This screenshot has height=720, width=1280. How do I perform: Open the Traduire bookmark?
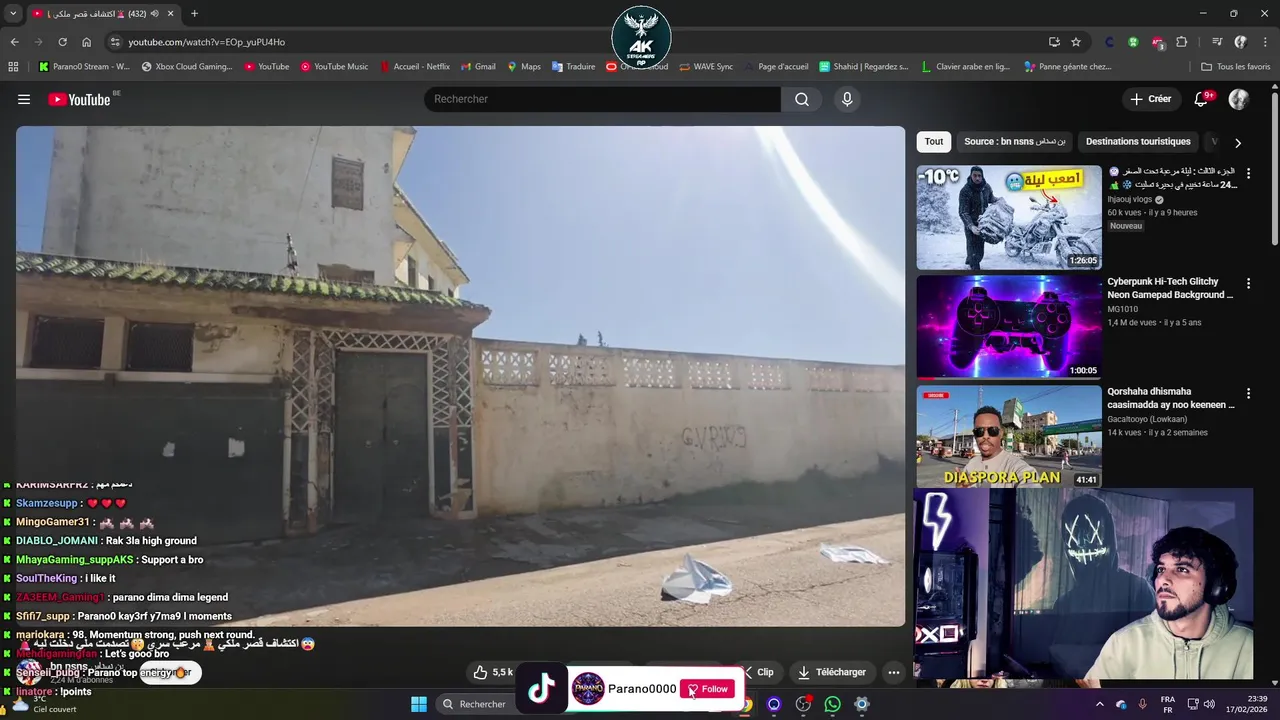pyautogui.click(x=573, y=67)
